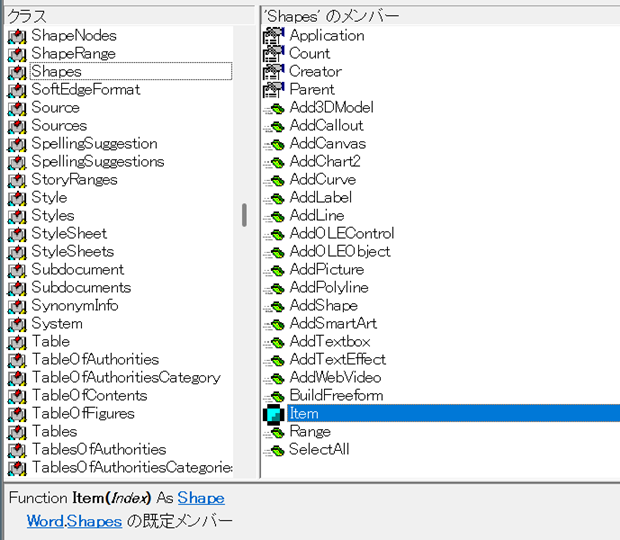This screenshot has width=620, height=540.
Task: Click the classes list scrollbar thumb
Action: pyautogui.click(x=244, y=215)
